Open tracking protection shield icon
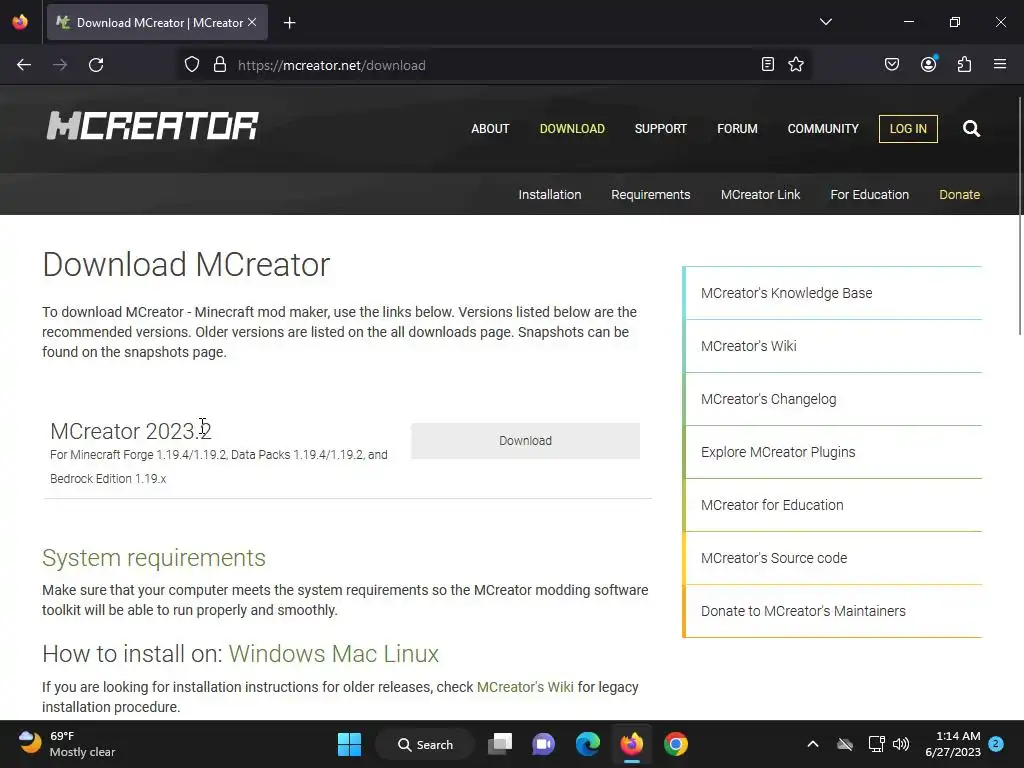Viewport: 1024px width, 768px height. point(191,65)
